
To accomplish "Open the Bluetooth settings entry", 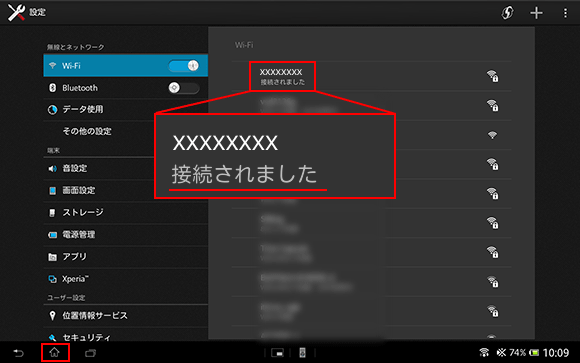I will [x=125, y=88].
